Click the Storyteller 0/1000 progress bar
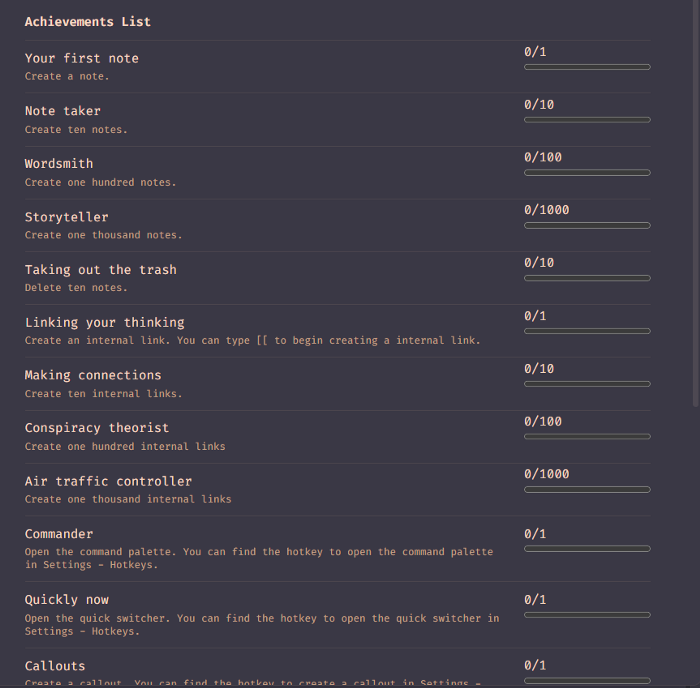700x688 pixels. pyautogui.click(x=587, y=226)
